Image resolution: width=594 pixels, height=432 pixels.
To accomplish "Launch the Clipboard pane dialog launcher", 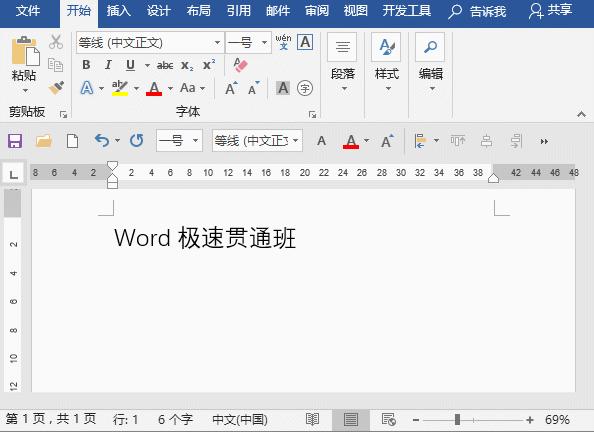I will tap(63, 114).
